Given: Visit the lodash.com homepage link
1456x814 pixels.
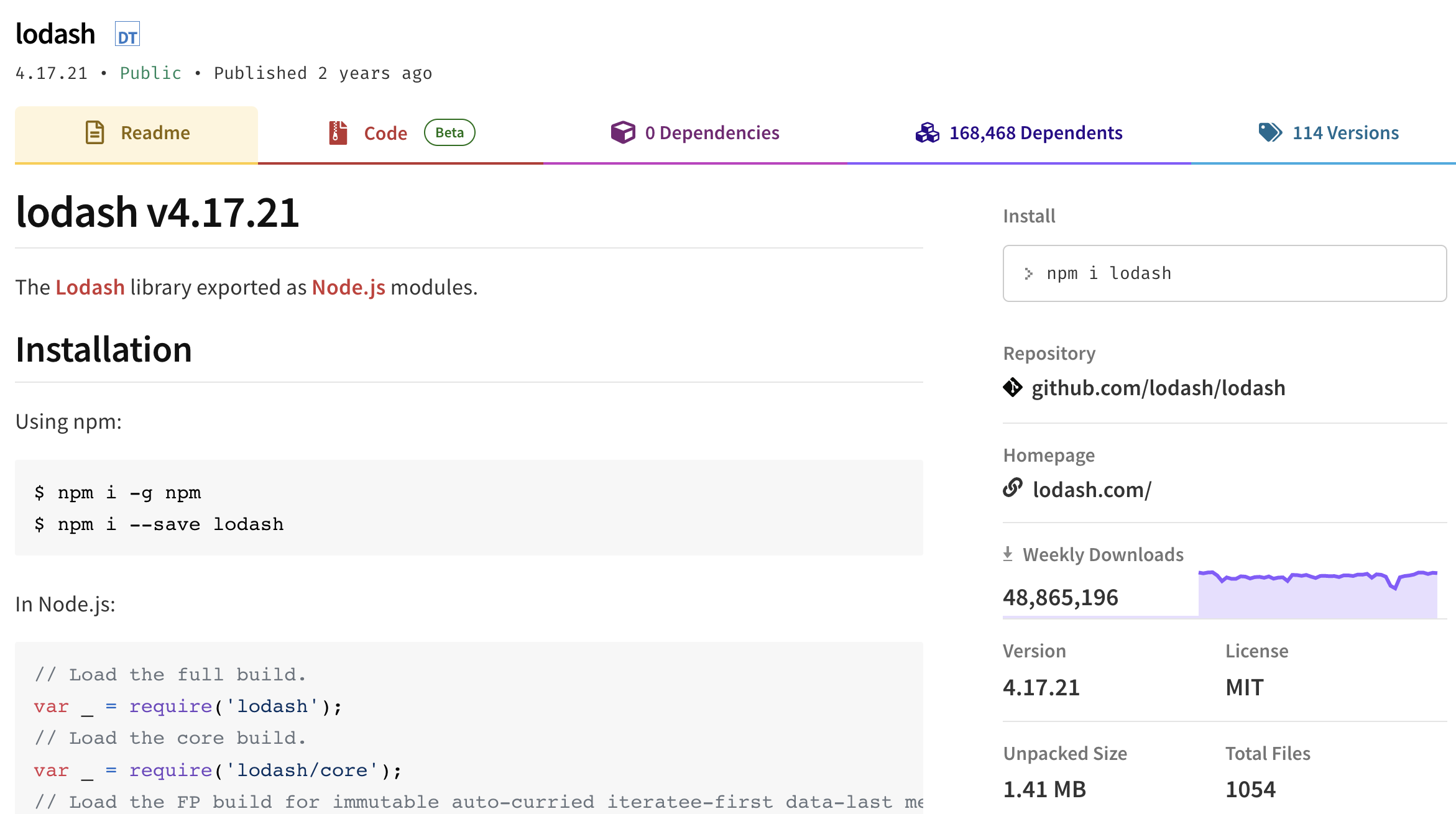Looking at the screenshot, I should tap(1092, 490).
